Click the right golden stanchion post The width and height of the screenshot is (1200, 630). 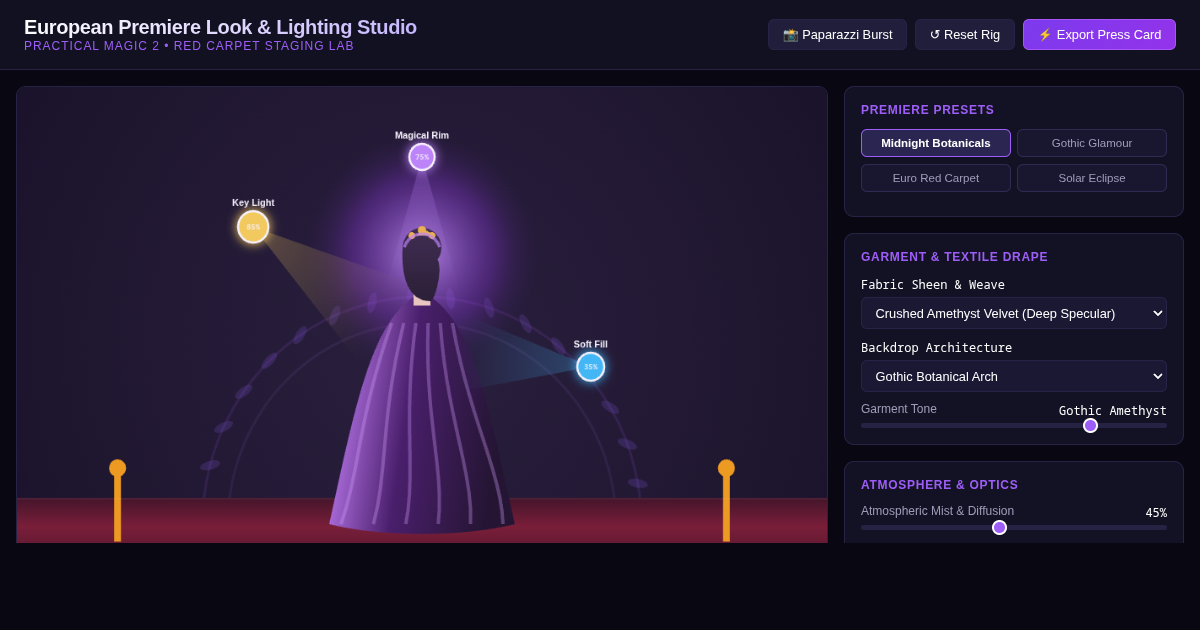726,501
